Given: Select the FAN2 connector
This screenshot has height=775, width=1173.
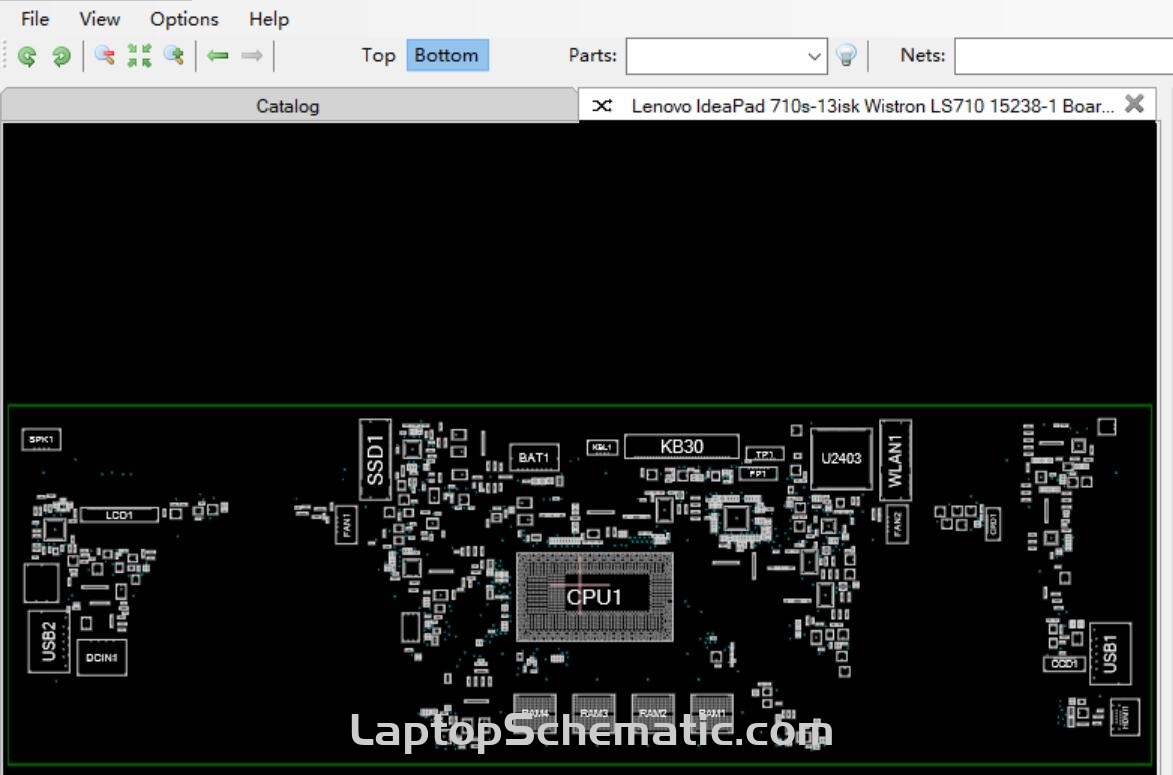Looking at the screenshot, I should coord(897,524).
